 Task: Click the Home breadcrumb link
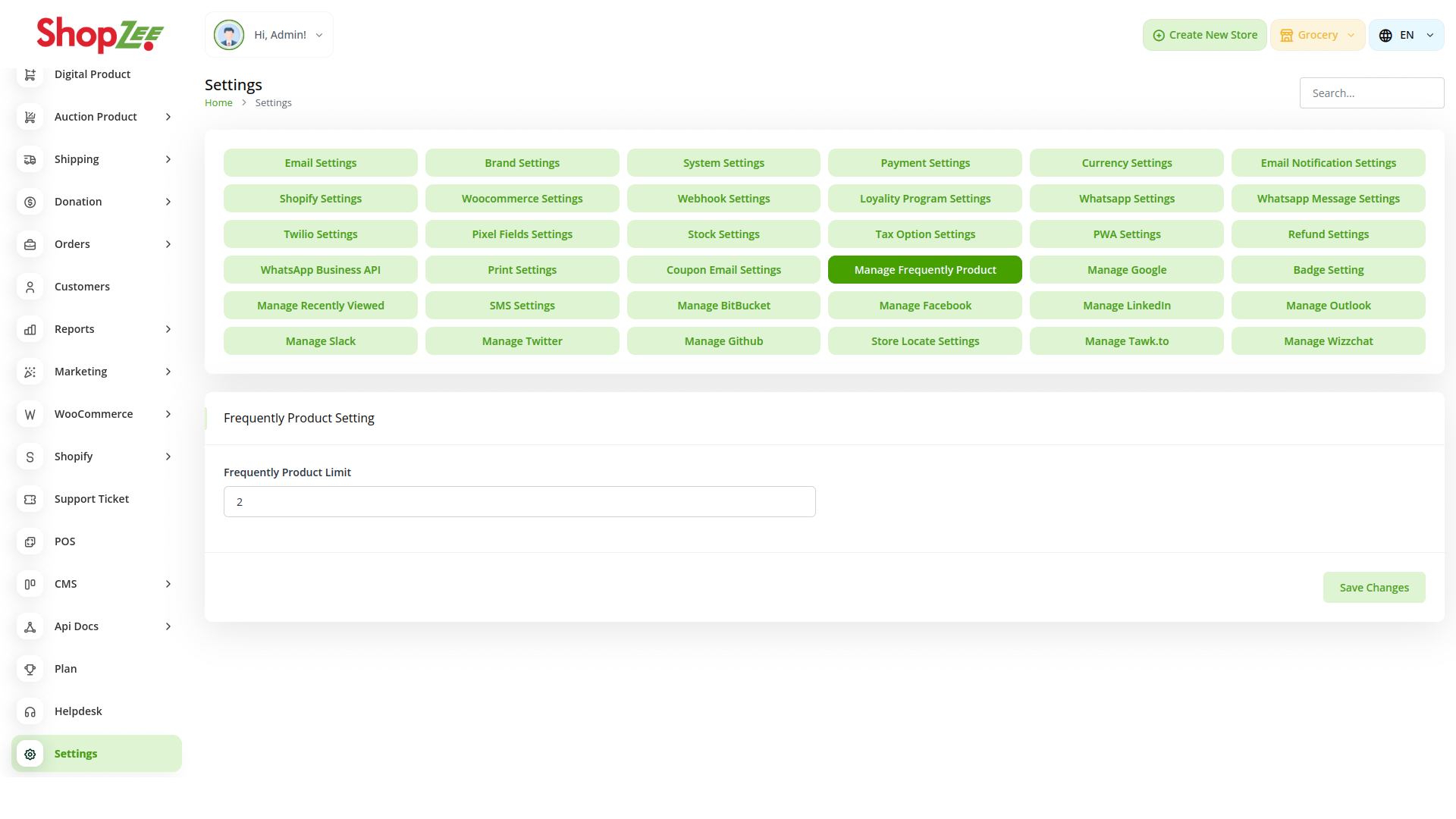pyautogui.click(x=218, y=103)
